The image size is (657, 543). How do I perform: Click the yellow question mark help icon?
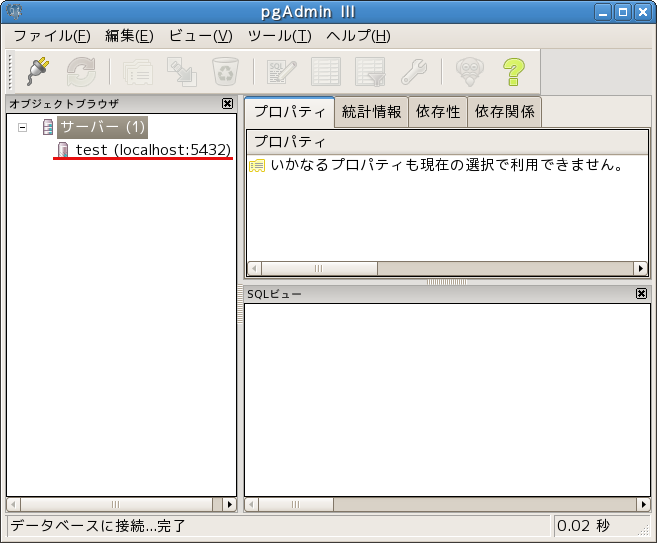514,72
